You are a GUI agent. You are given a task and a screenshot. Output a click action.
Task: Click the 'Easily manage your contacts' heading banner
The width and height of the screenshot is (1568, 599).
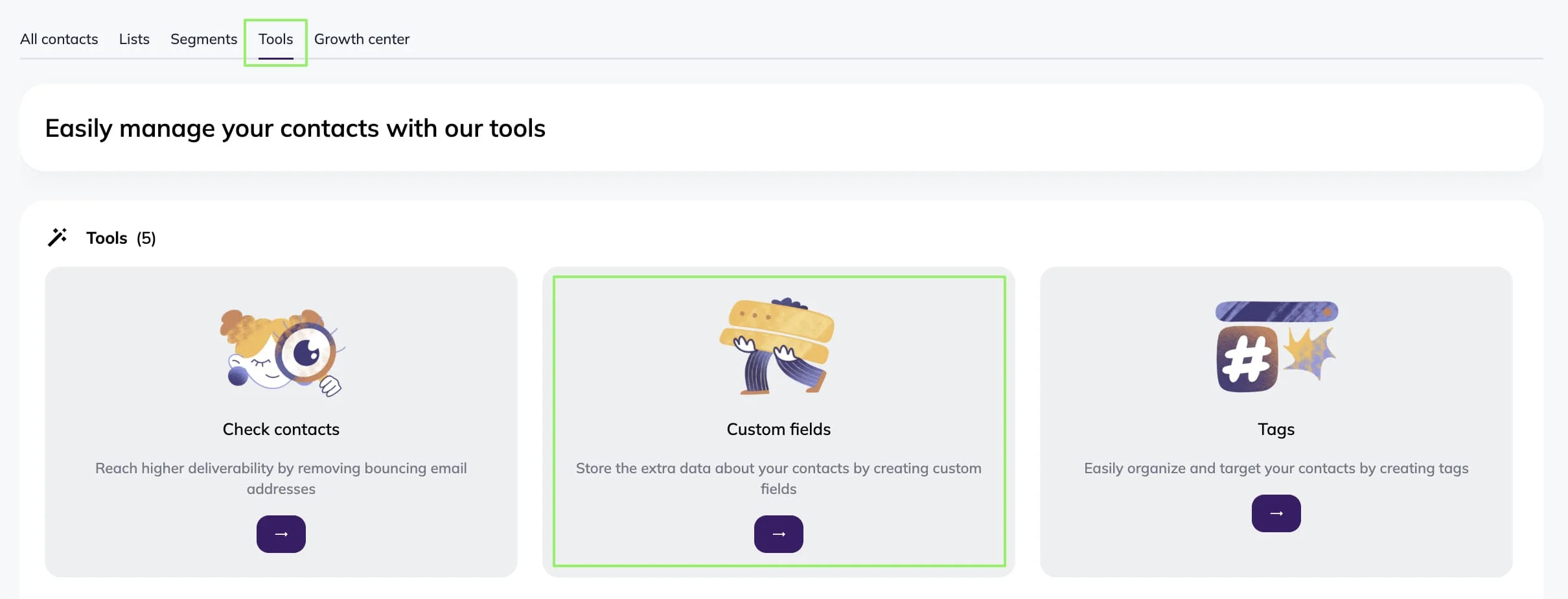(295, 128)
